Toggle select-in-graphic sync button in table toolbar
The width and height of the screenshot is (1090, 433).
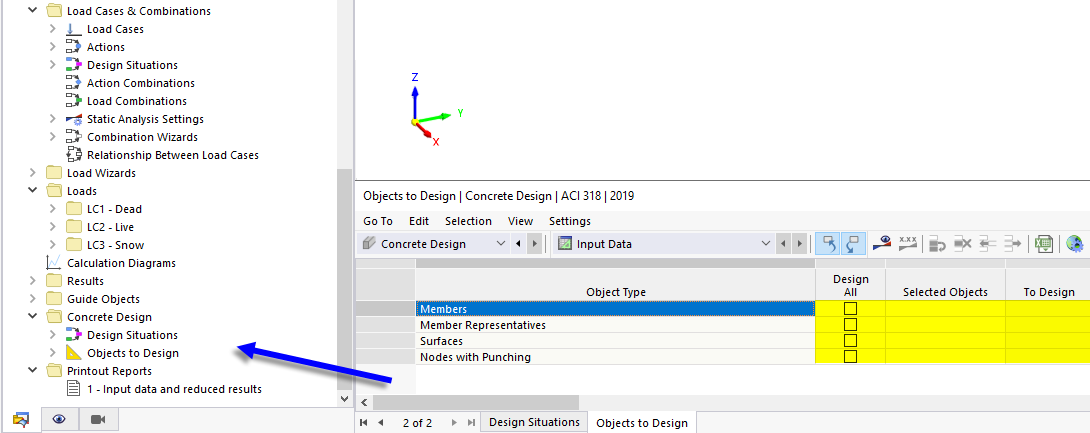[x=828, y=243]
